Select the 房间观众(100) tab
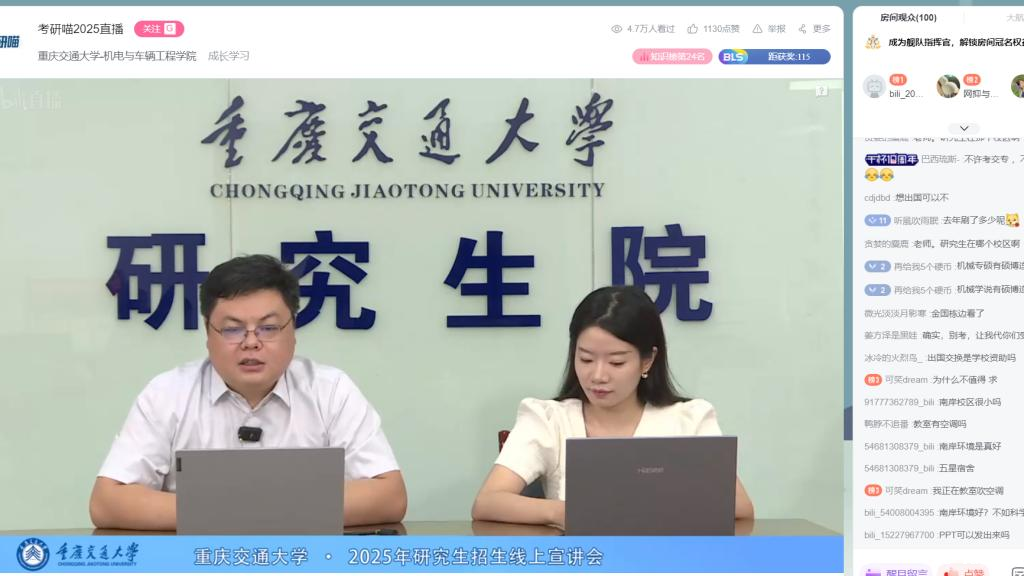1024x576 pixels. (x=908, y=17)
